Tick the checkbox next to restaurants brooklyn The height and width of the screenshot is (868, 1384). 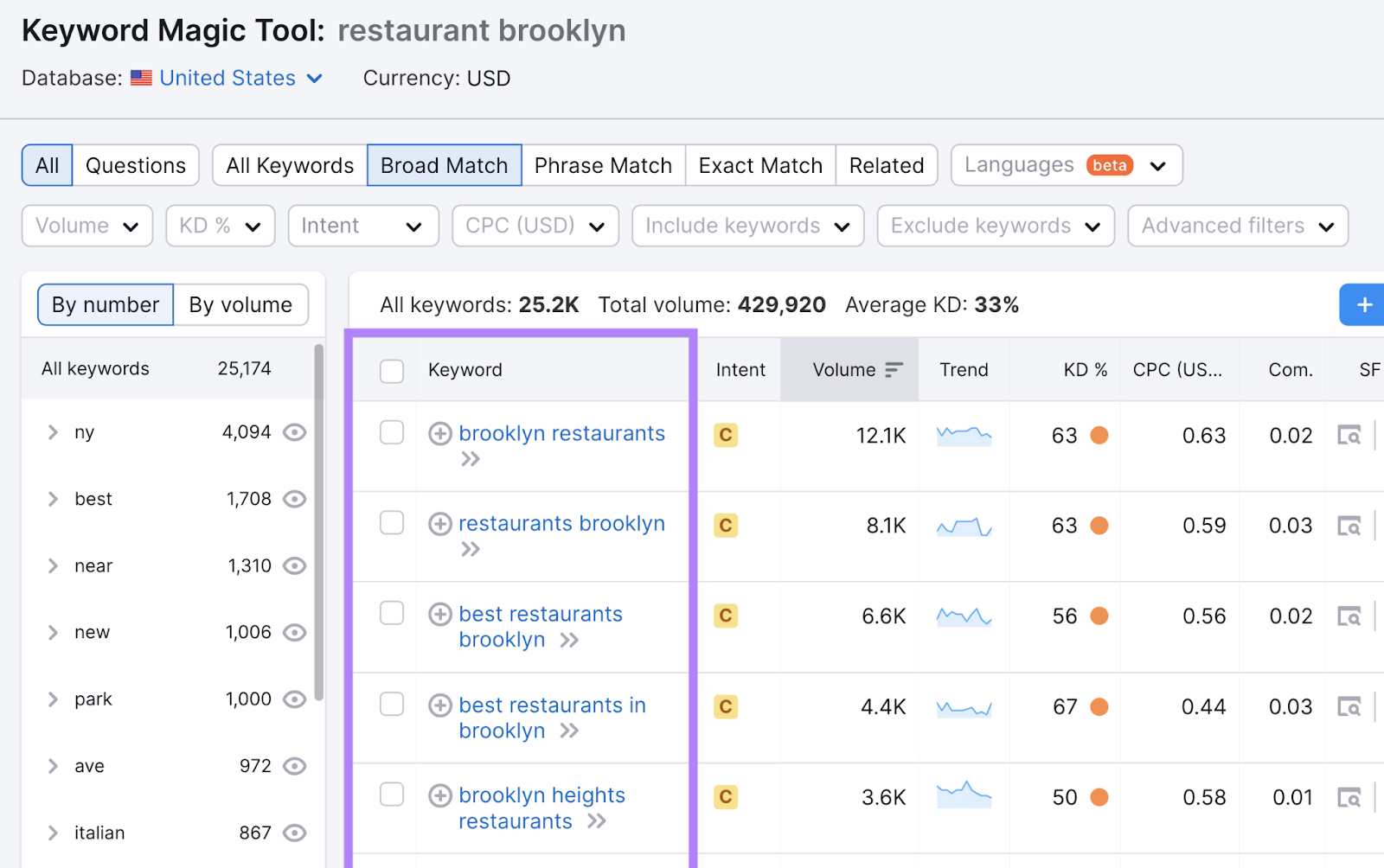point(392,522)
